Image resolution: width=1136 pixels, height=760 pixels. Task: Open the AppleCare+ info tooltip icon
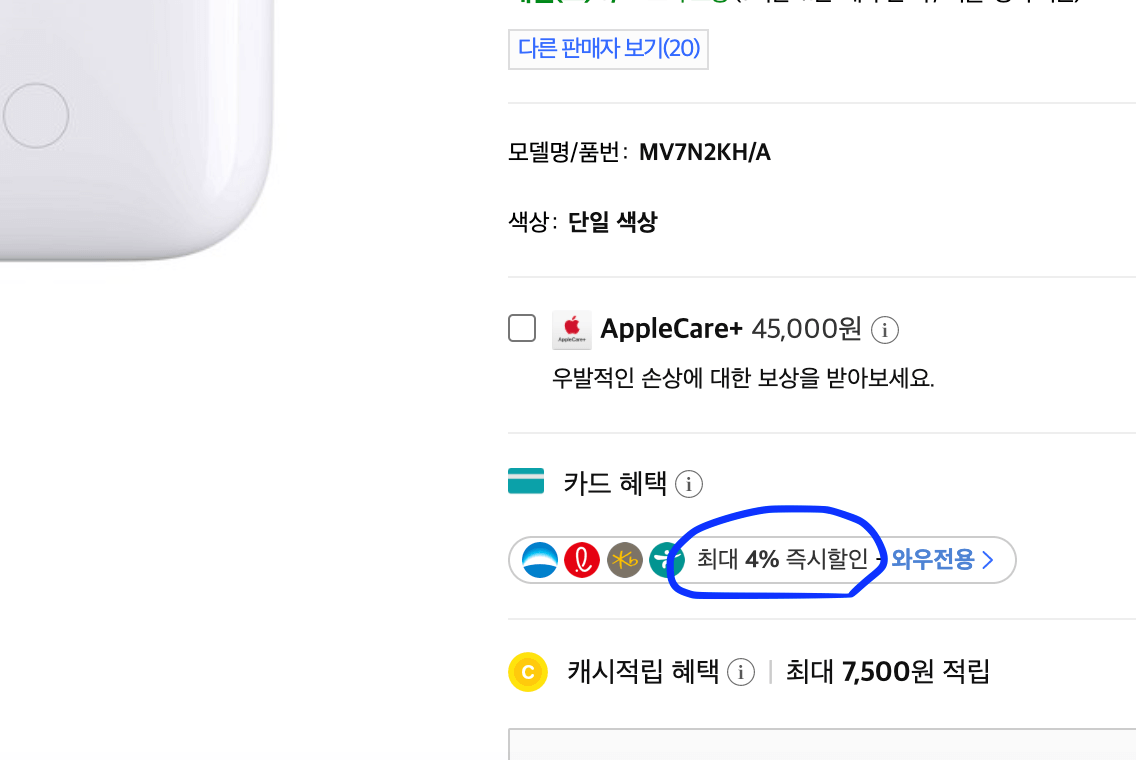884,330
